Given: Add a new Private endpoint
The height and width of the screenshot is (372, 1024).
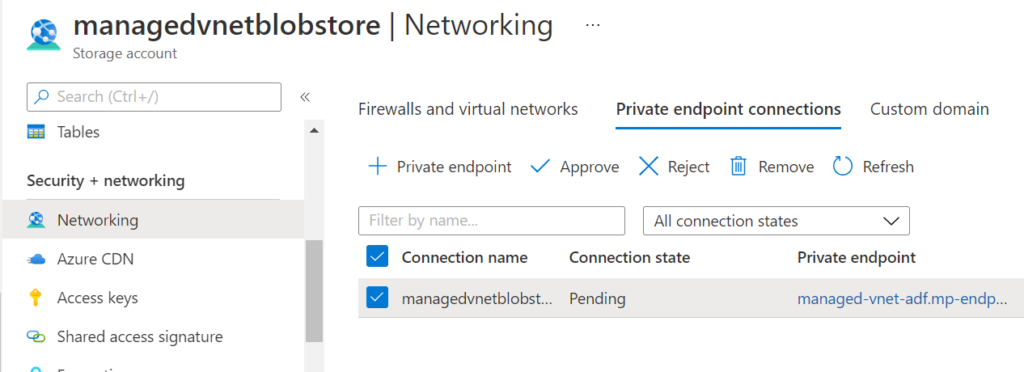Looking at the screenshot, I should [440, 166].
